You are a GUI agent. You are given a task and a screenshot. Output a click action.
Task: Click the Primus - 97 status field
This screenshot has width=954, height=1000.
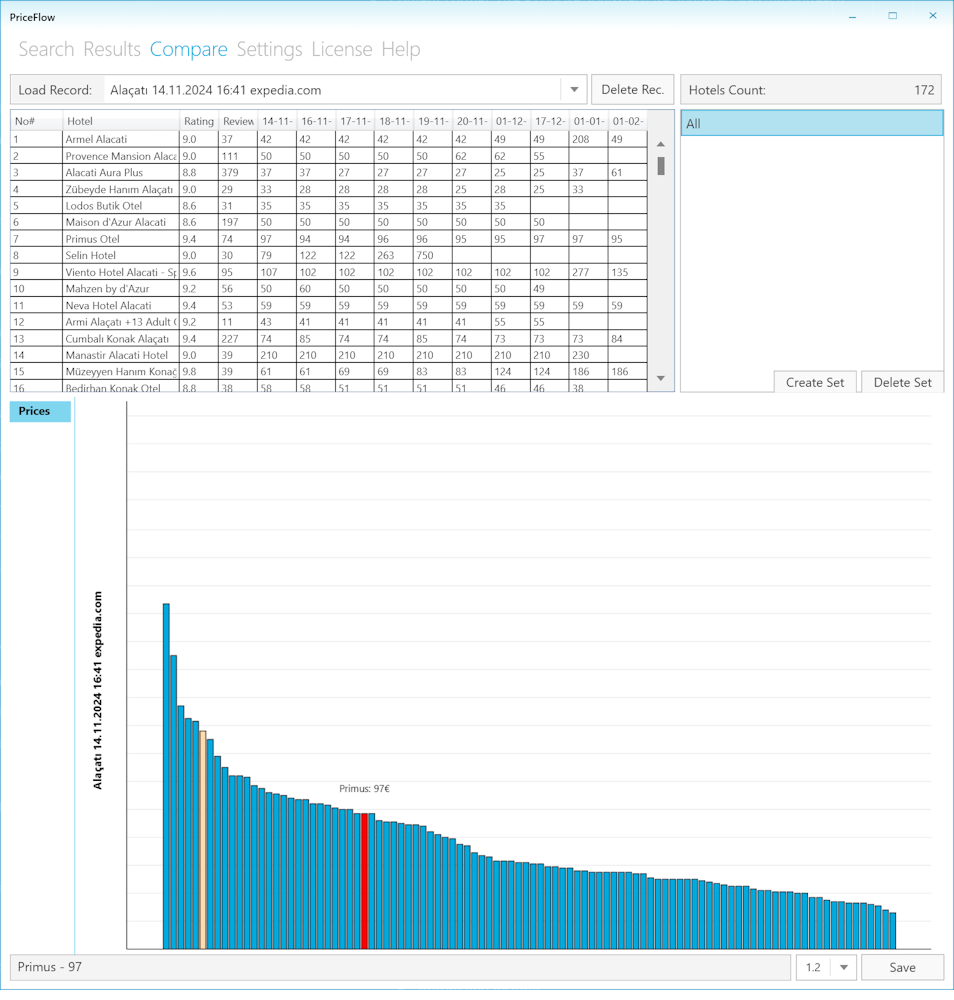click(x=400, y=967)
